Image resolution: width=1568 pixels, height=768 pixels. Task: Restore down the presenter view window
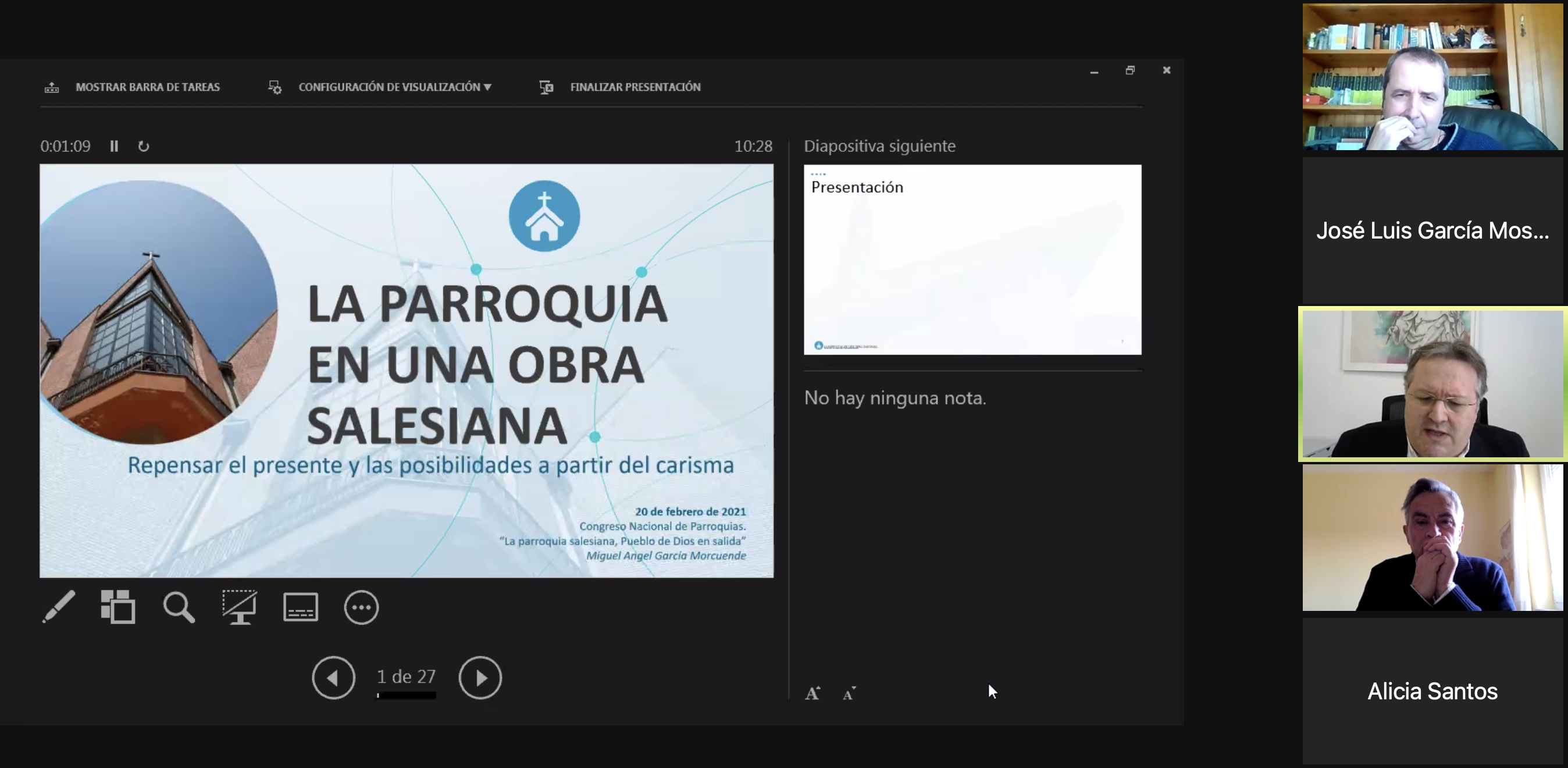click(x=1131, y=70)
